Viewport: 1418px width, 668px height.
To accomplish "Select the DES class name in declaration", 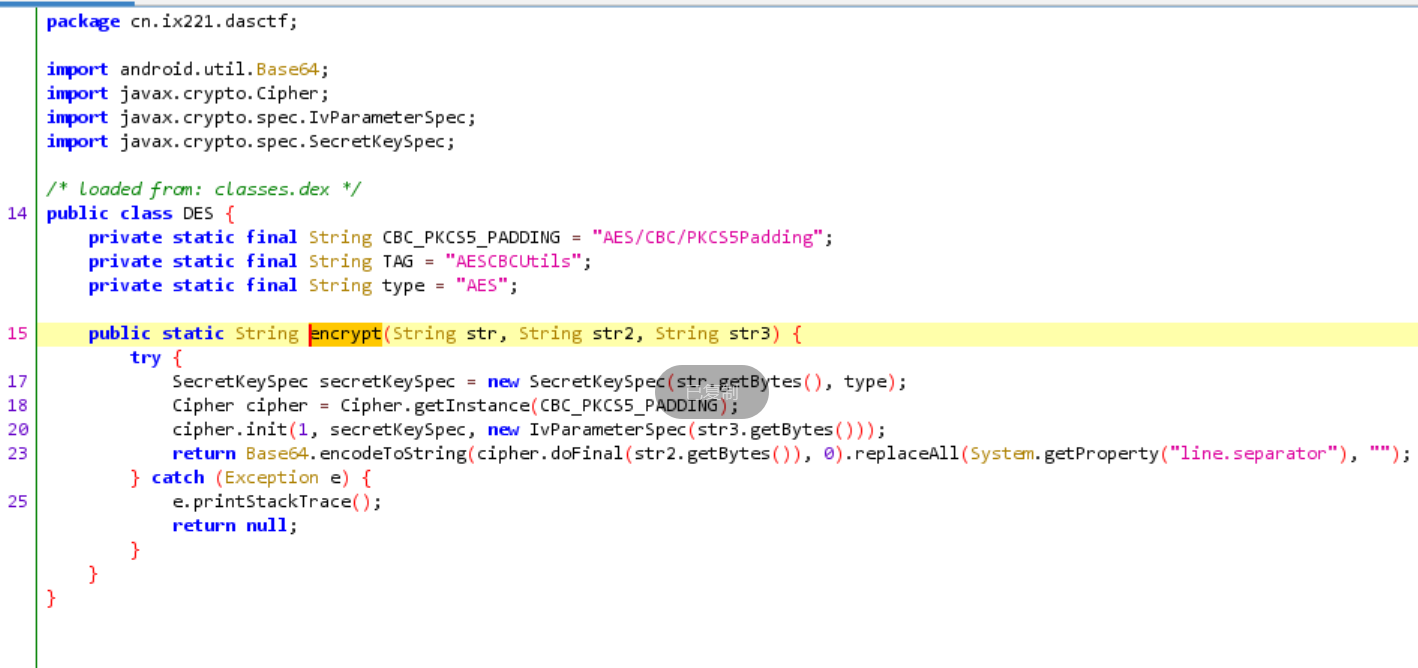I will [198, 214].
